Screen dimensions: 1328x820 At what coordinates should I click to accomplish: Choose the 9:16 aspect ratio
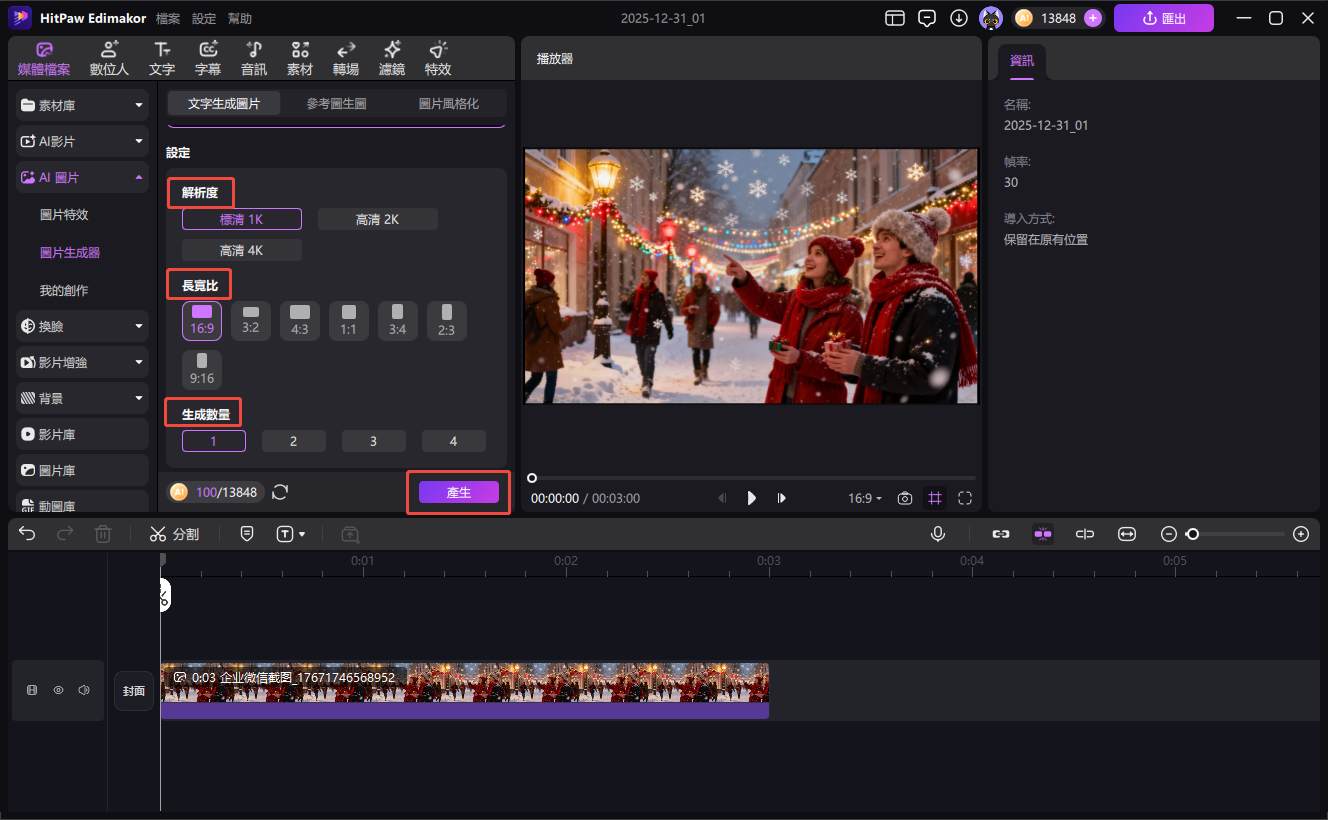coord(202,369)
